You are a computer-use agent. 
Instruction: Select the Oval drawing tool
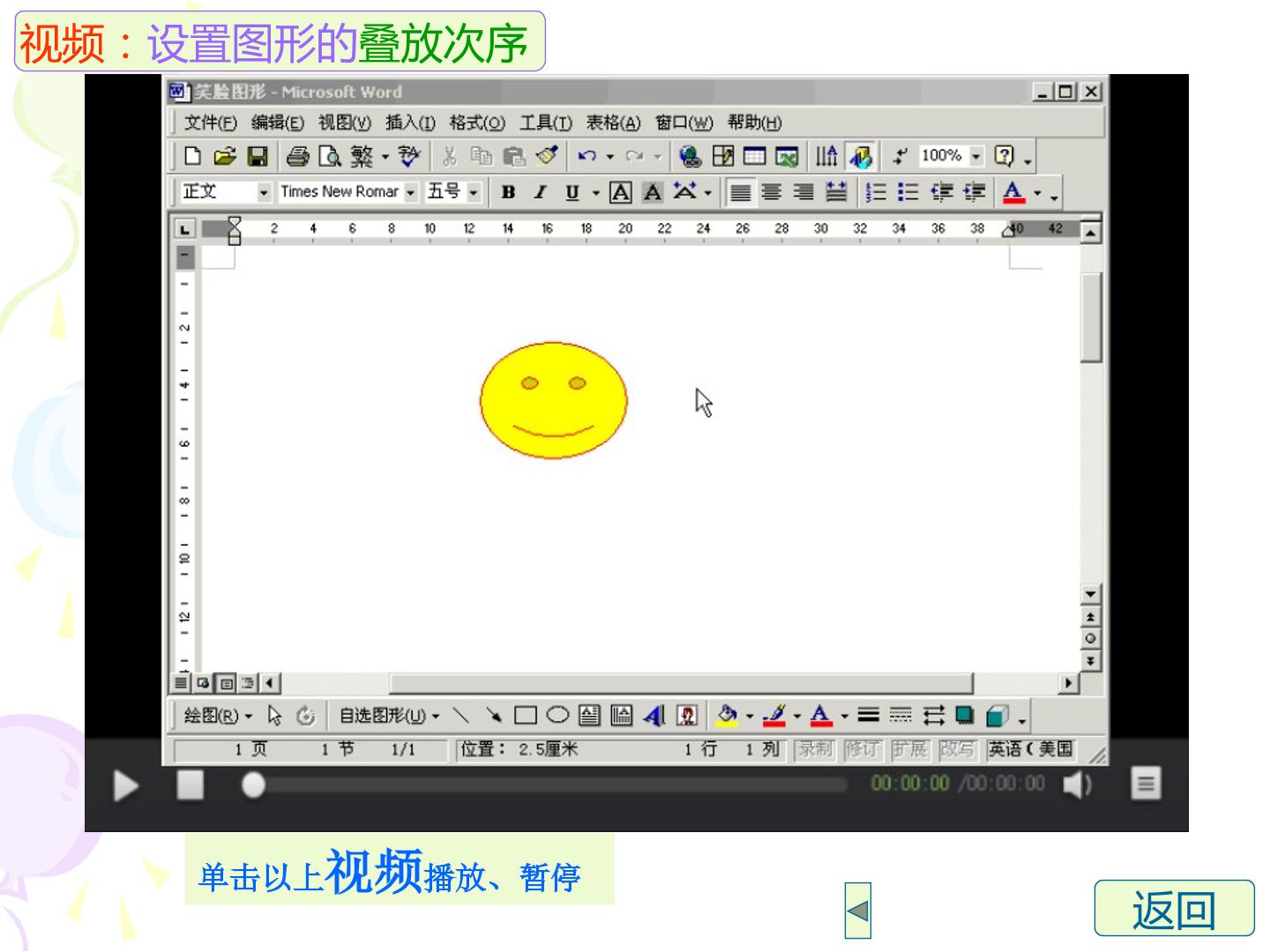click(x=557, y=716)
